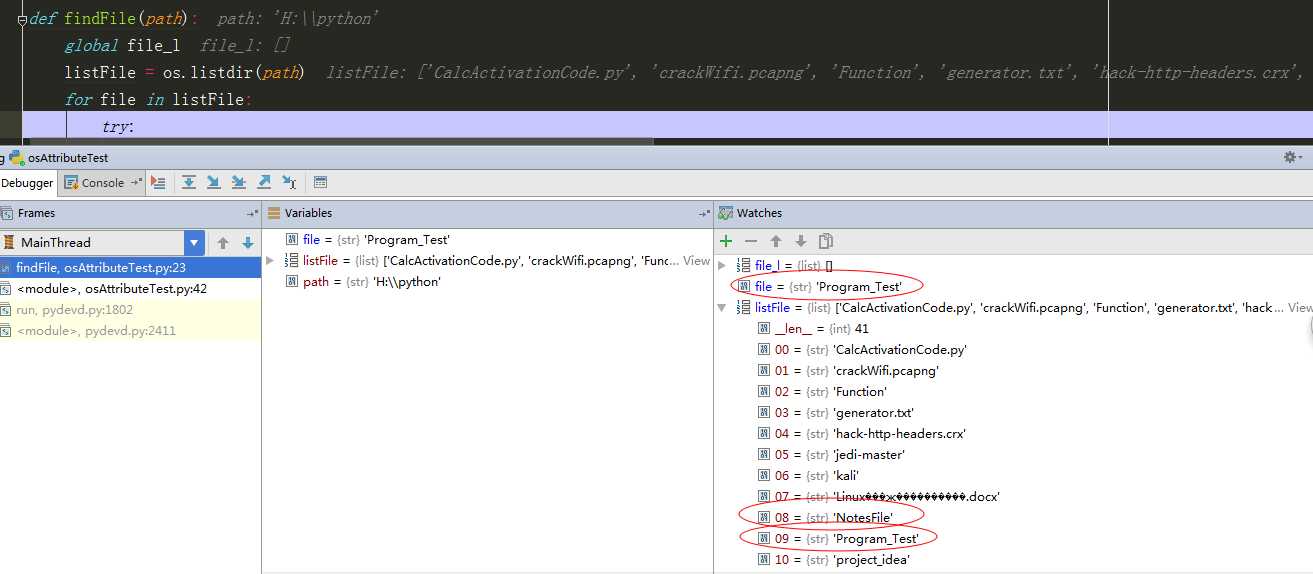Click the duplicate watch copy icon
Image resolution: width=1313 pixels, height=574 pixels.
[825, 241]
